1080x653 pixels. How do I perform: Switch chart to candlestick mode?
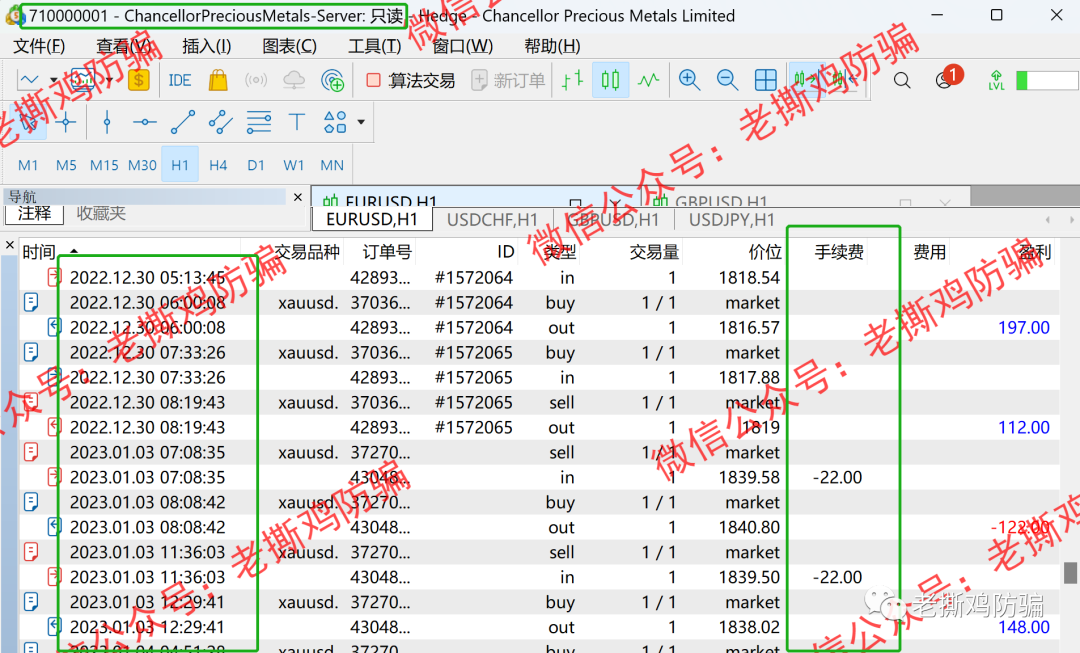pos(610,81)
